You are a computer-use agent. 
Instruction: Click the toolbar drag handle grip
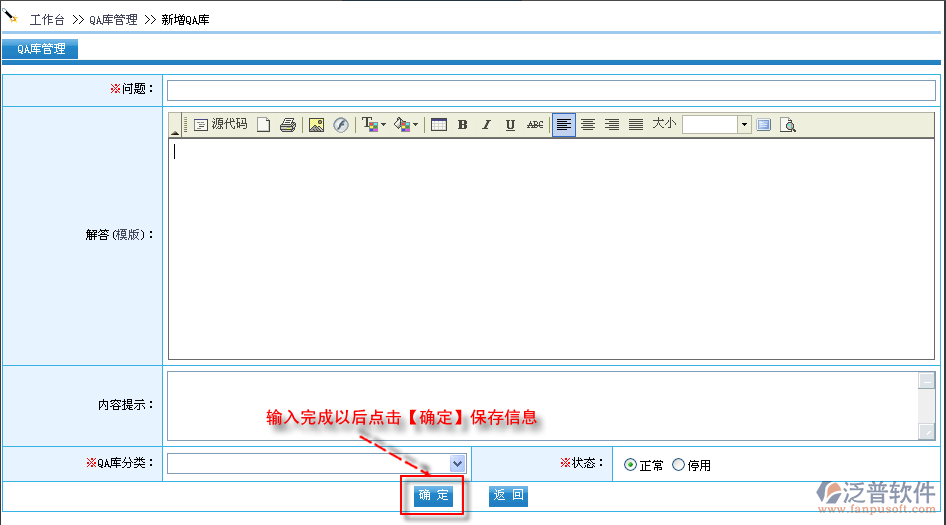tap(185, 125)
